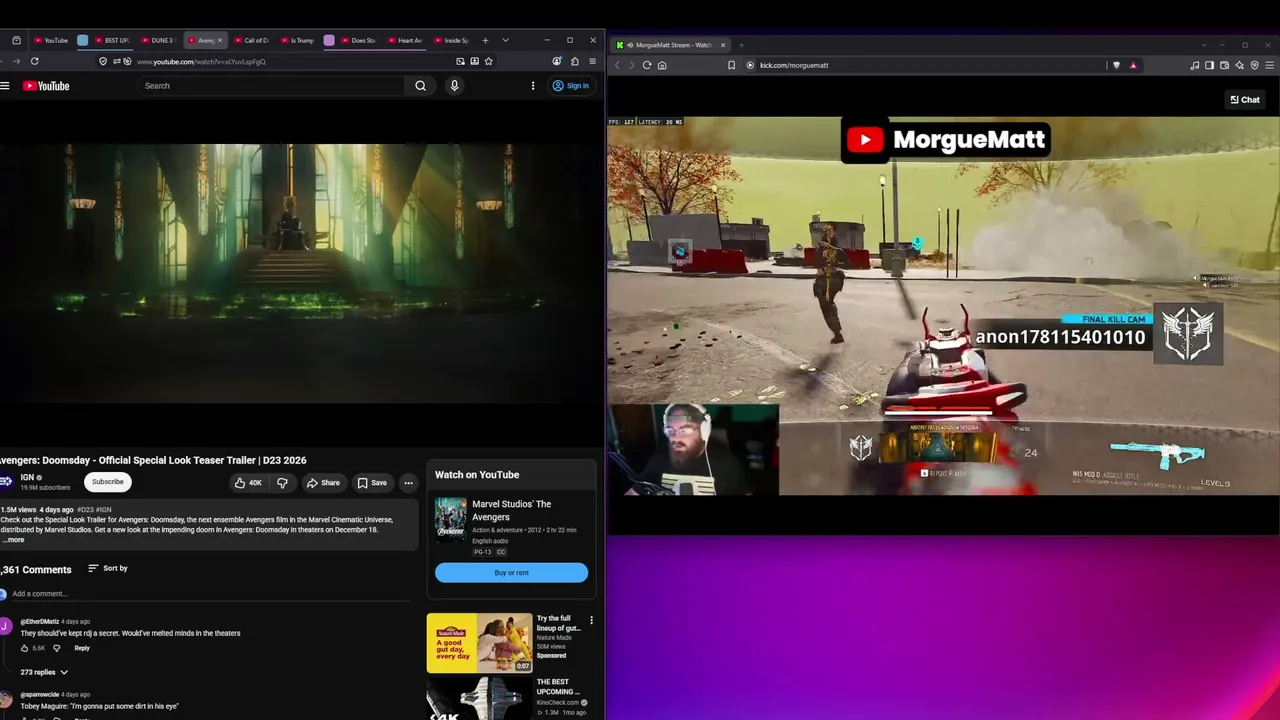Reply to @EtherDMattz's comment
The height and width of the screenshot is (720, 1280).
tap(82, 648)
